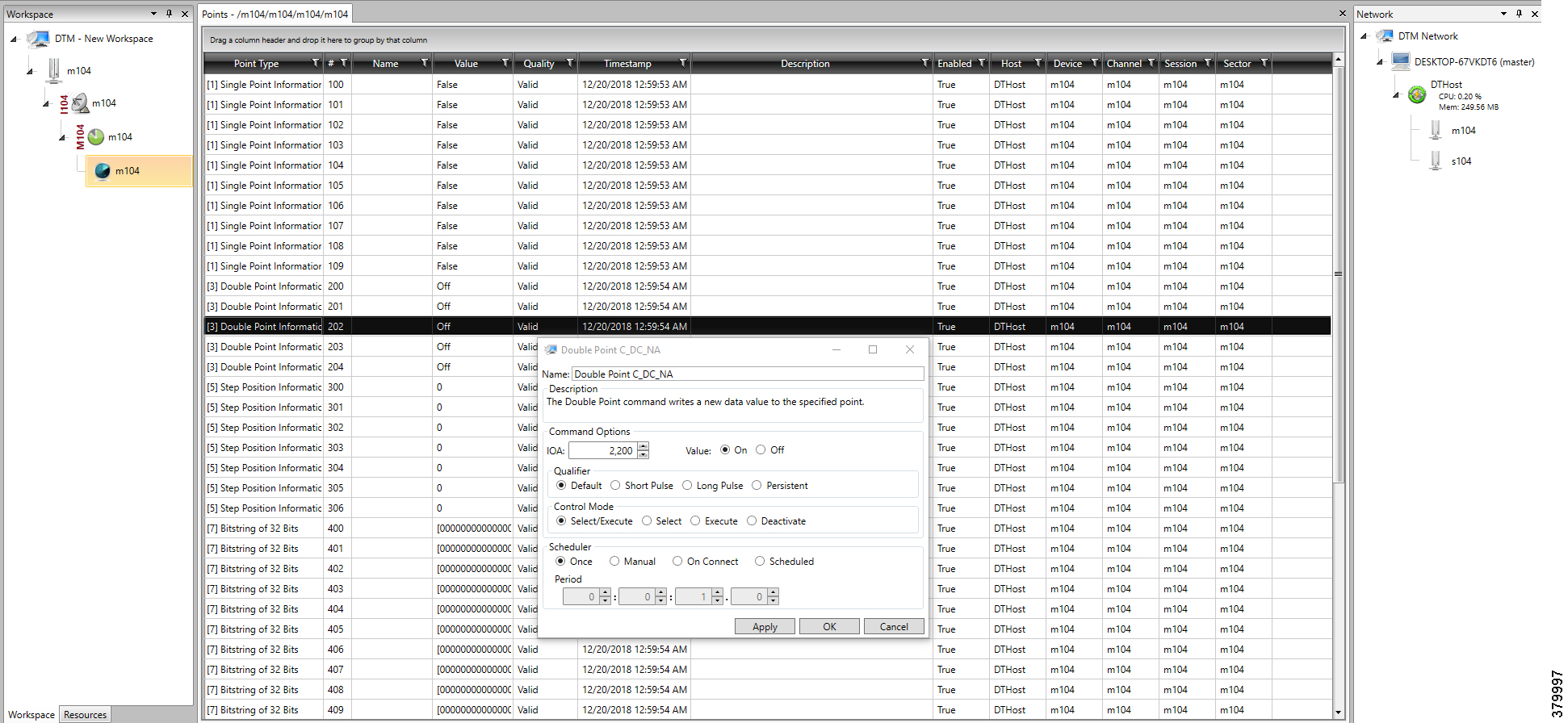Pin the Workspace panel
Viewport: 1568px width, 723px height.
(169, 14)
